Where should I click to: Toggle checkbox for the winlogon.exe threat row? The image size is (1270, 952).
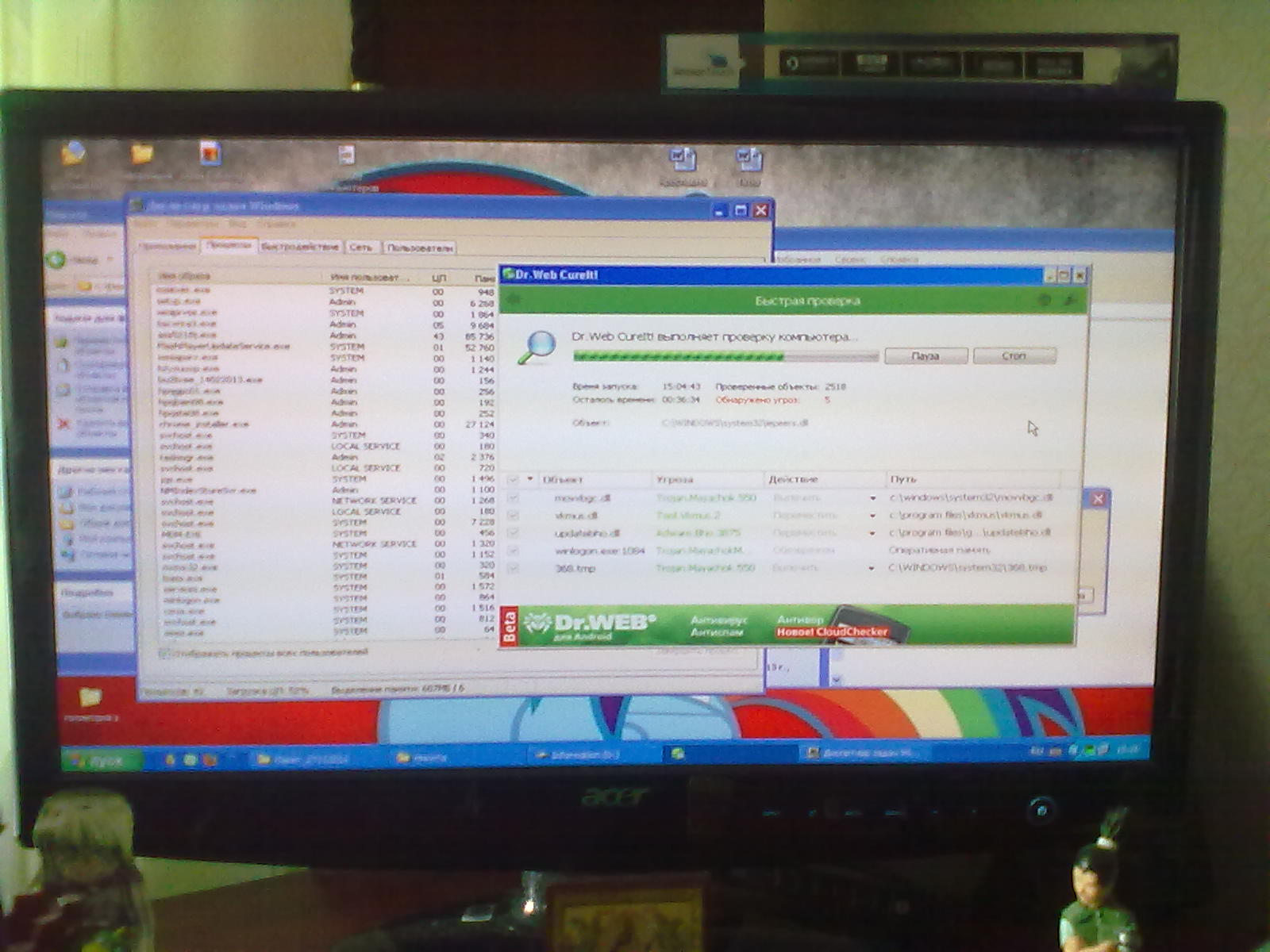(x=513, y=551)
